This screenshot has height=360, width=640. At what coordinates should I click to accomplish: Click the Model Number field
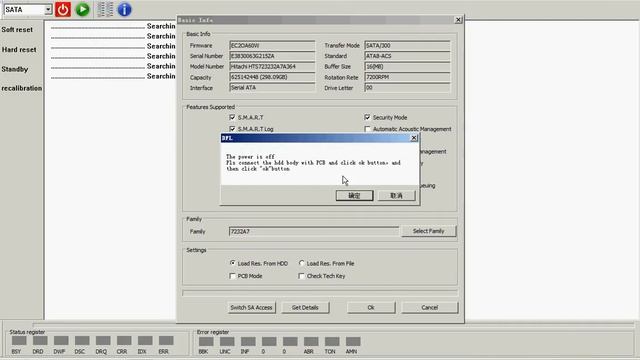click(x=272, y=67)
